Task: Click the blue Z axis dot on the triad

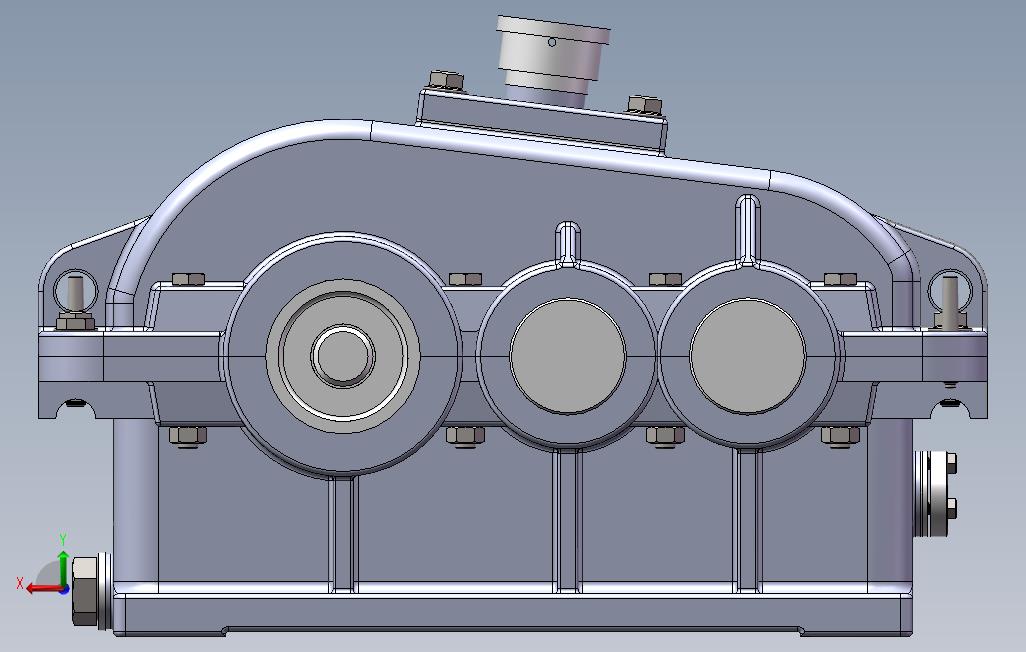Action: pyautogui.click(x=64, y=590)
